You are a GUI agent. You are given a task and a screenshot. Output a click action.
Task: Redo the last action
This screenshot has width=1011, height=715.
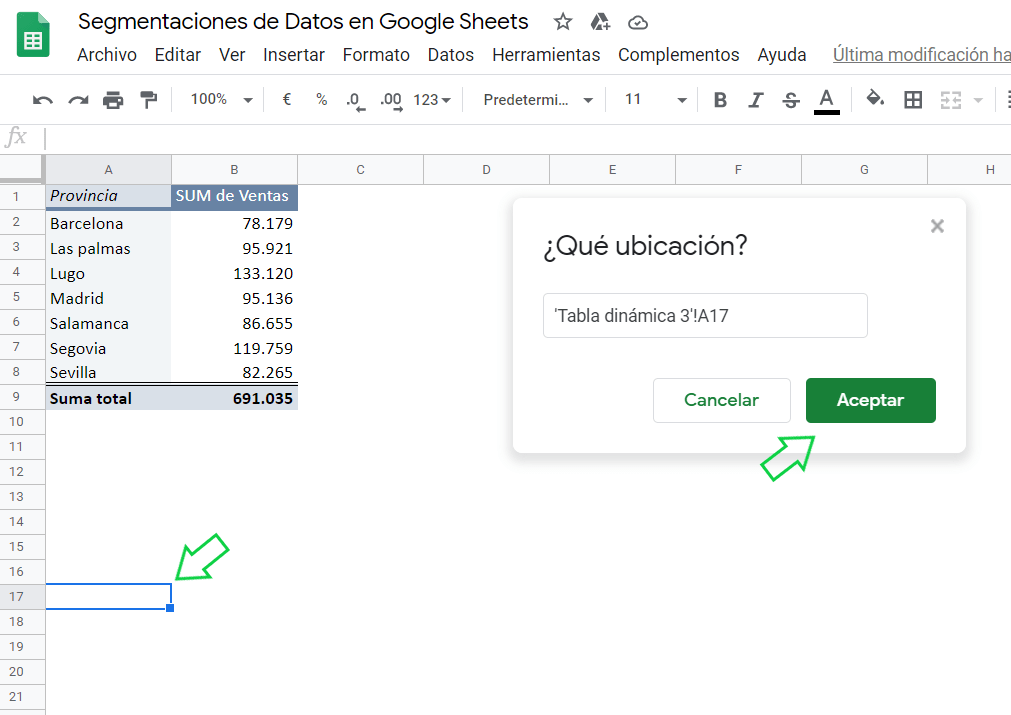(x=78, y=100)
